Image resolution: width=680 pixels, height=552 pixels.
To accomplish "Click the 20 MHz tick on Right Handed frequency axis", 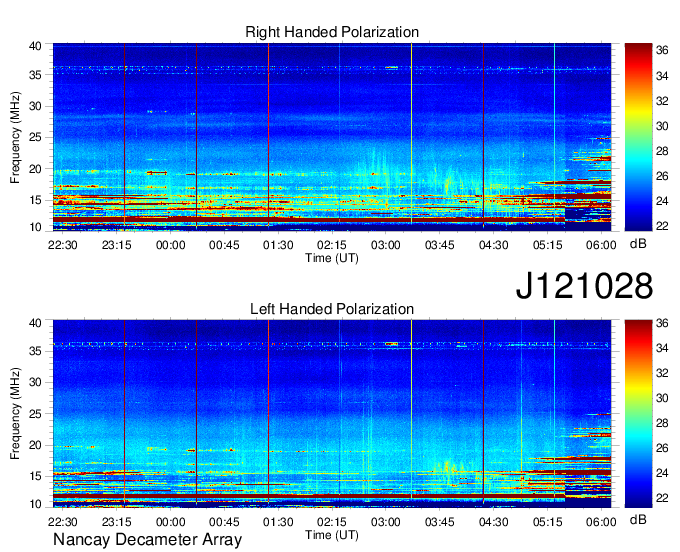I will (x=36, y=169).
